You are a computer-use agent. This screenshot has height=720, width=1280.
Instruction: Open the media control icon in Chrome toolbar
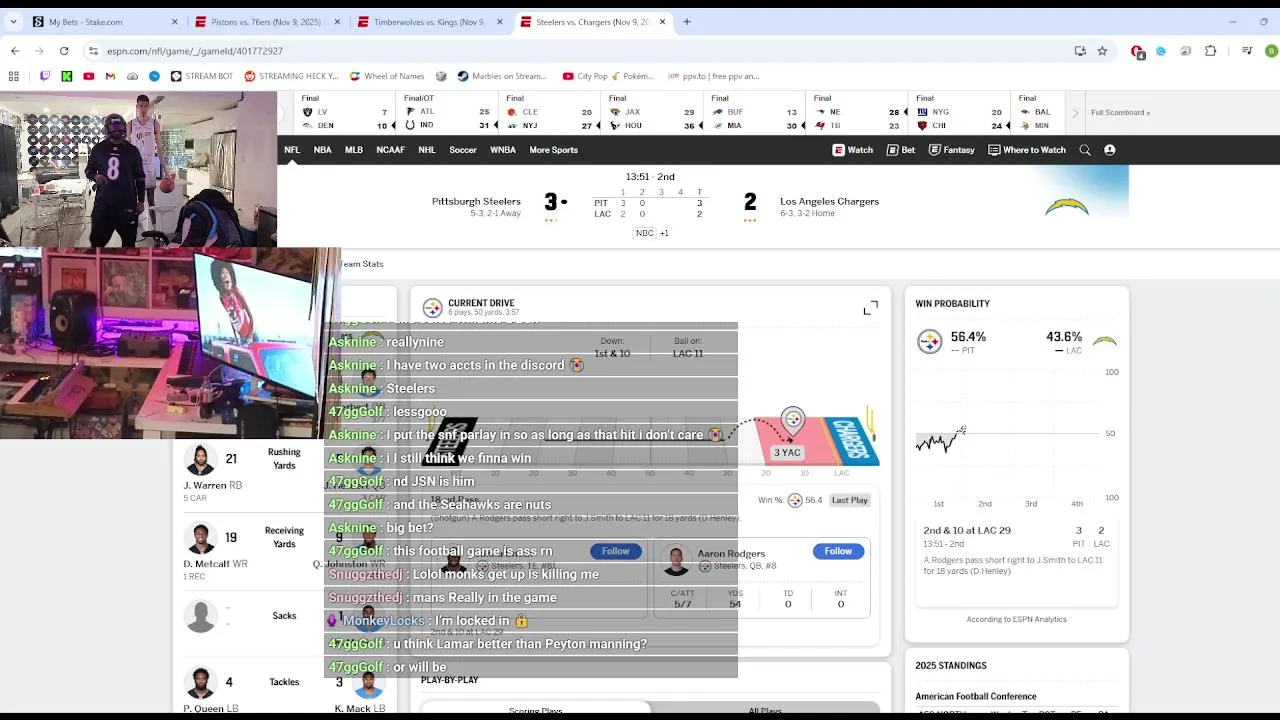[1247, 51]
